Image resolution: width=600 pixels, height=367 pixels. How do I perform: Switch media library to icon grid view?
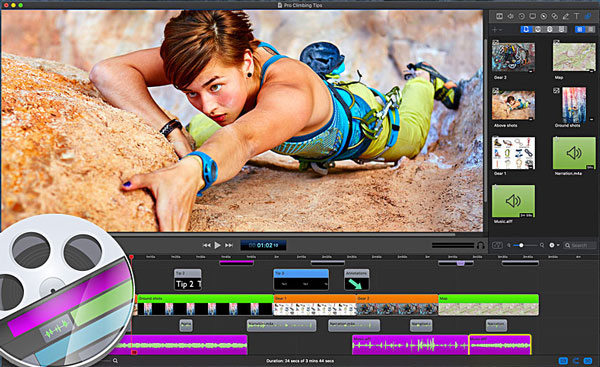pyautogui.click(x=580, y=29)
